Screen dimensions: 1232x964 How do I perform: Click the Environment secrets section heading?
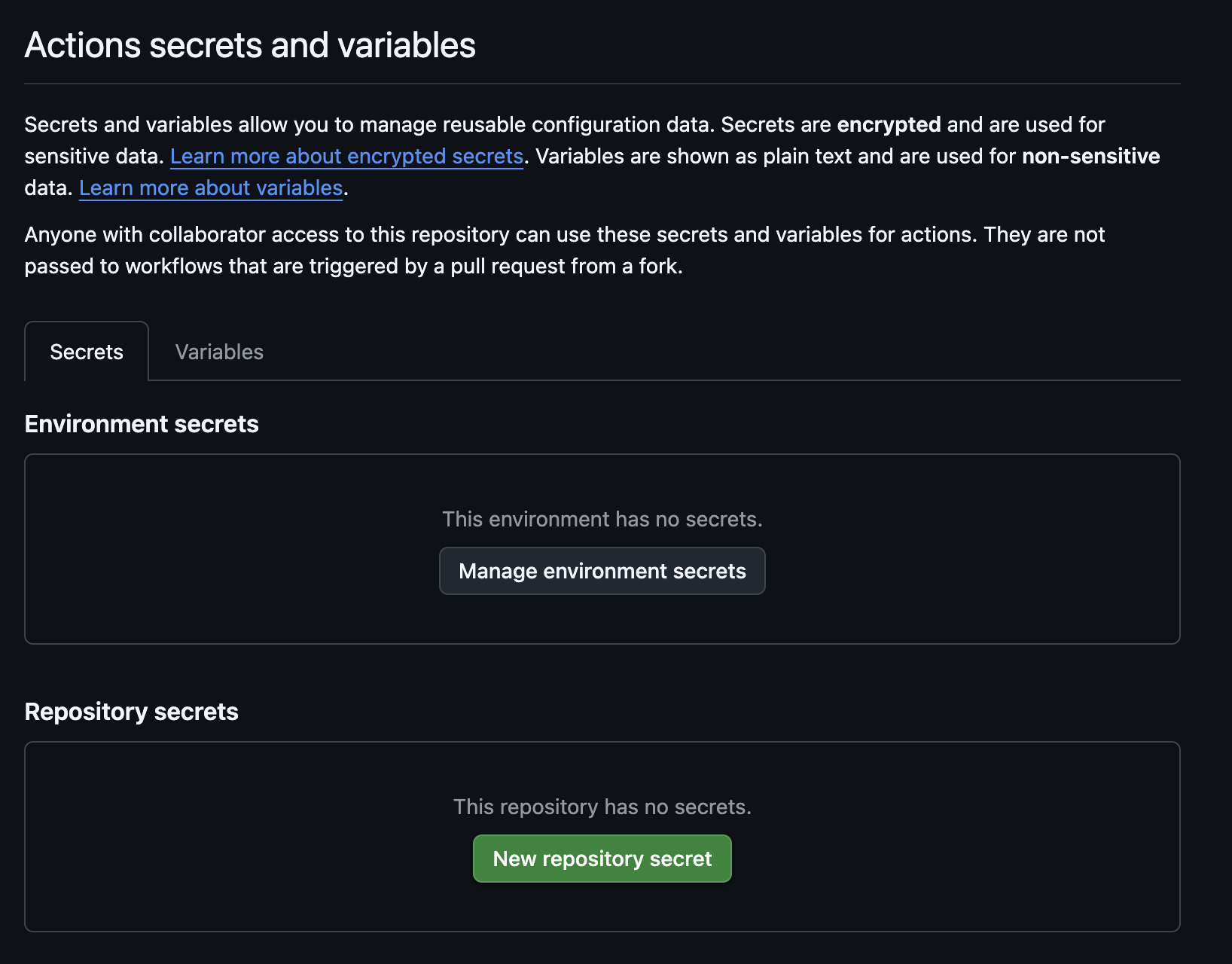142,423
